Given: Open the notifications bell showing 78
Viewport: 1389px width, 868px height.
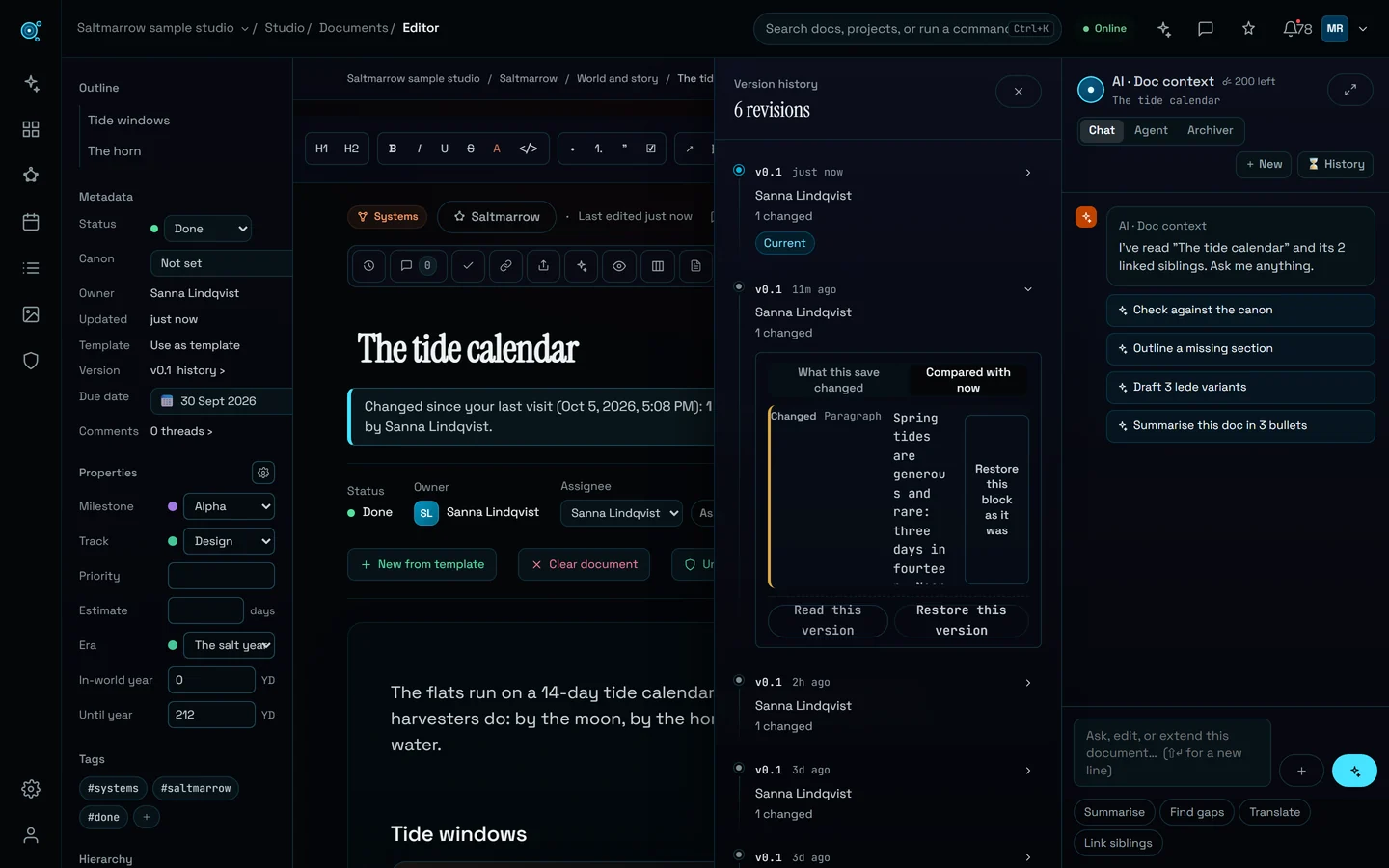Looking at the screenshot, I should point(1297,29).
